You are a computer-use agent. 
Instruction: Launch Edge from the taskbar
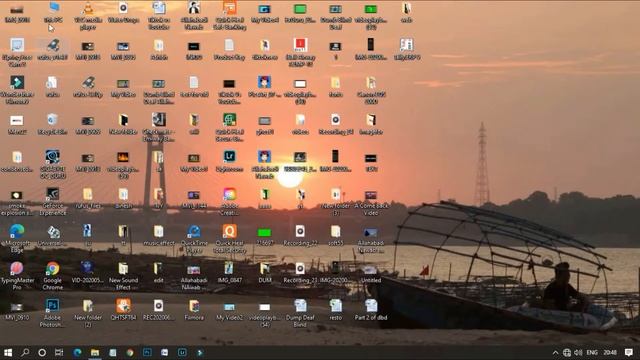77,353
